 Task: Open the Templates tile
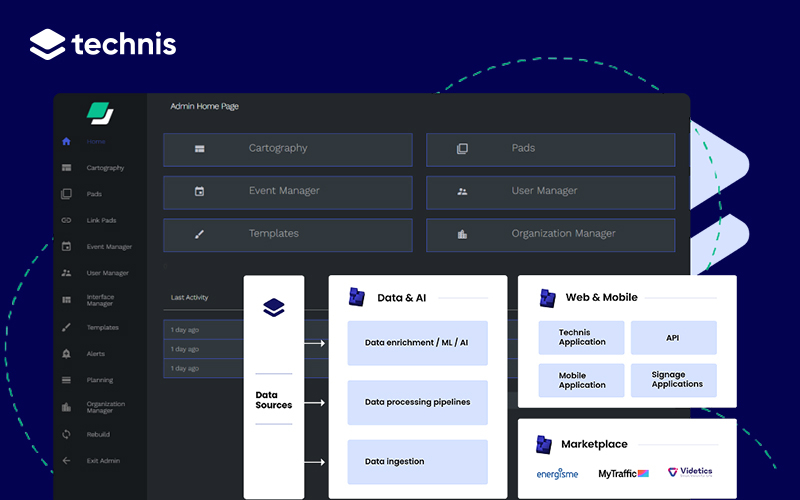288,235
